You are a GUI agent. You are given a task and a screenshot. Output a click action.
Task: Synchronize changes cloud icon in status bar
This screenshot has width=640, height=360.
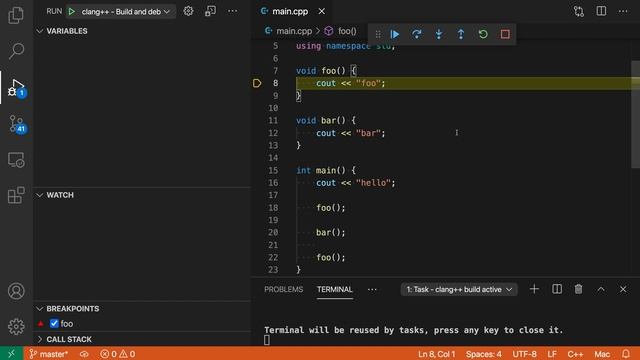tap(84, 354)
